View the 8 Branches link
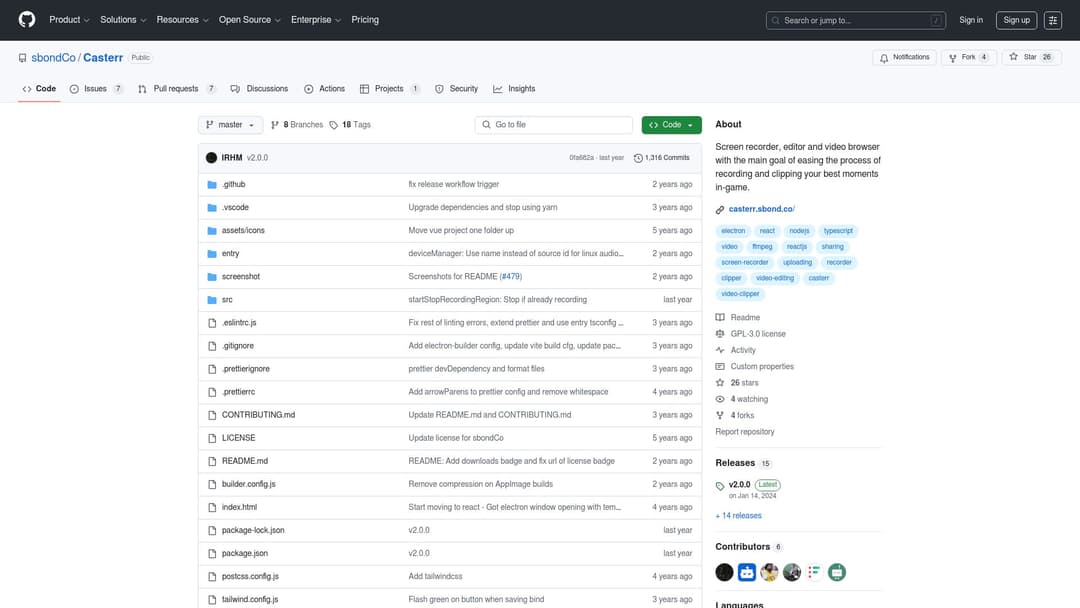Image resolution: width=1080 pixels, height=608 pixels. click(297, 125)
